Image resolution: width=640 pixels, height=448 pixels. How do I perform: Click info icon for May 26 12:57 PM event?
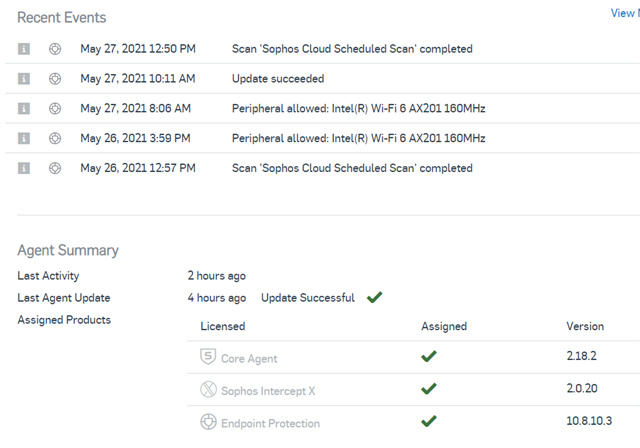pos(24,168)
